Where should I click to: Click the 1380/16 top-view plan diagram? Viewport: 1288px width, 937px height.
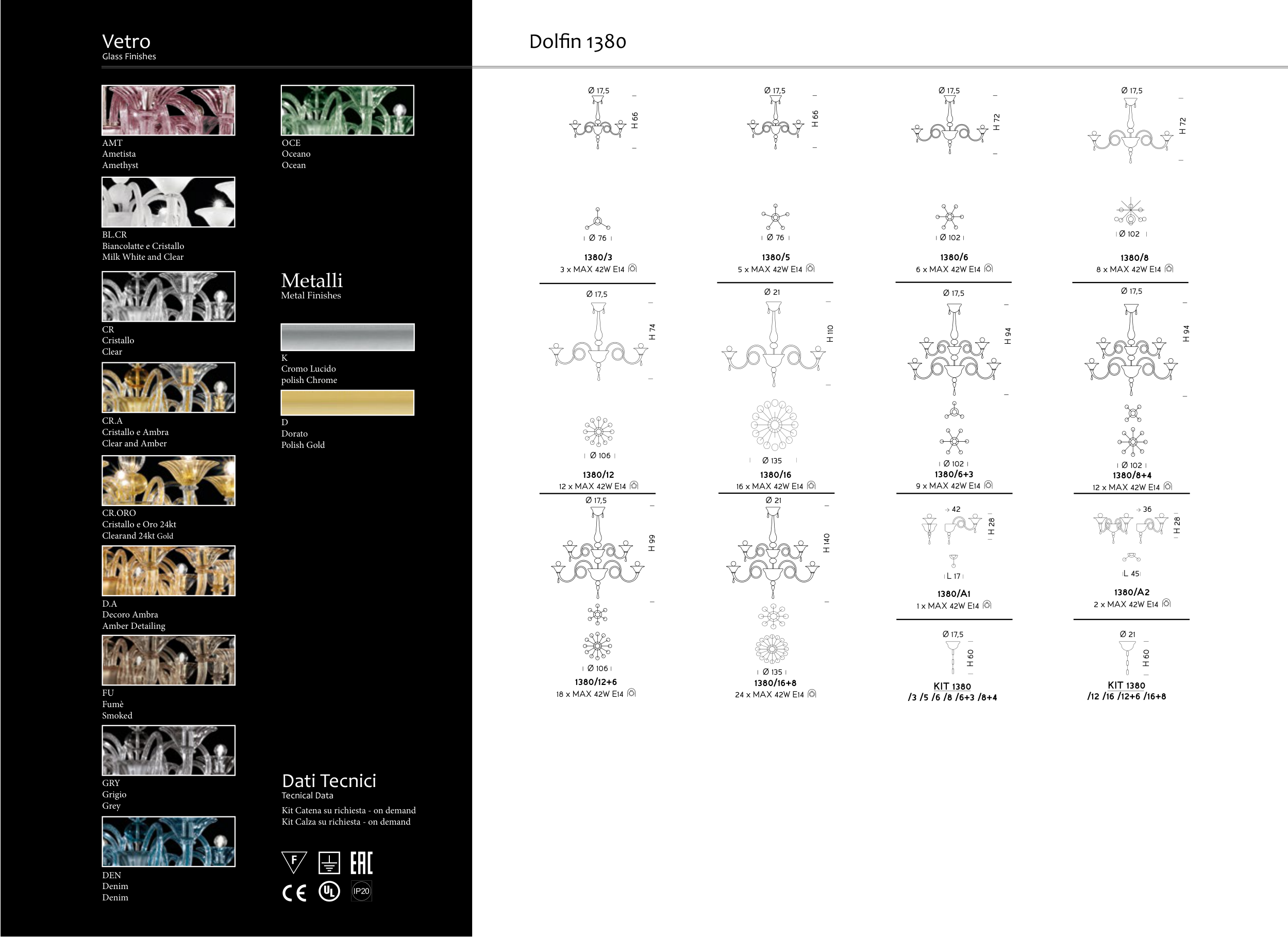[x=774, y=425]
